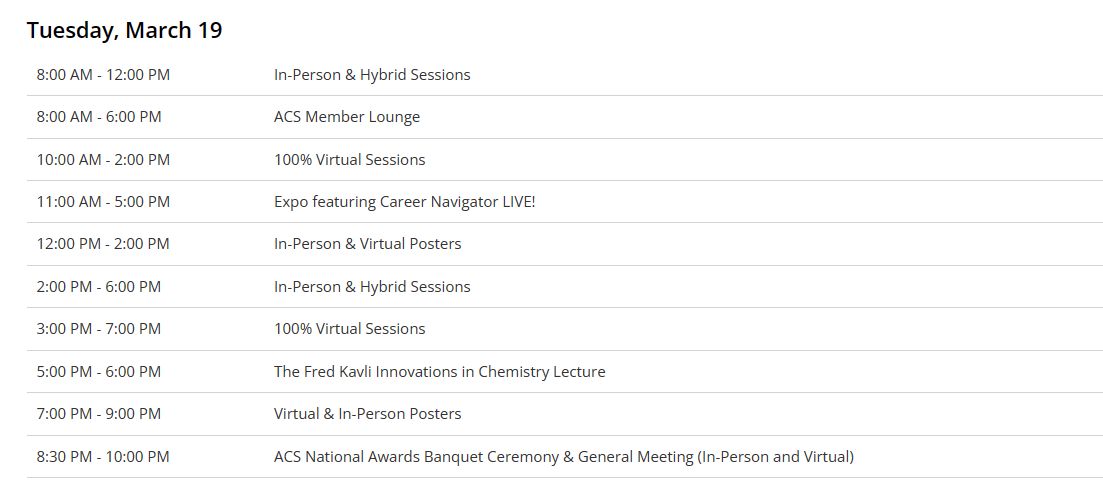Select Virtual & In-Person Posters entry
The height and width of the screenshot is (504, 1103).
click(x=368, y=414)
